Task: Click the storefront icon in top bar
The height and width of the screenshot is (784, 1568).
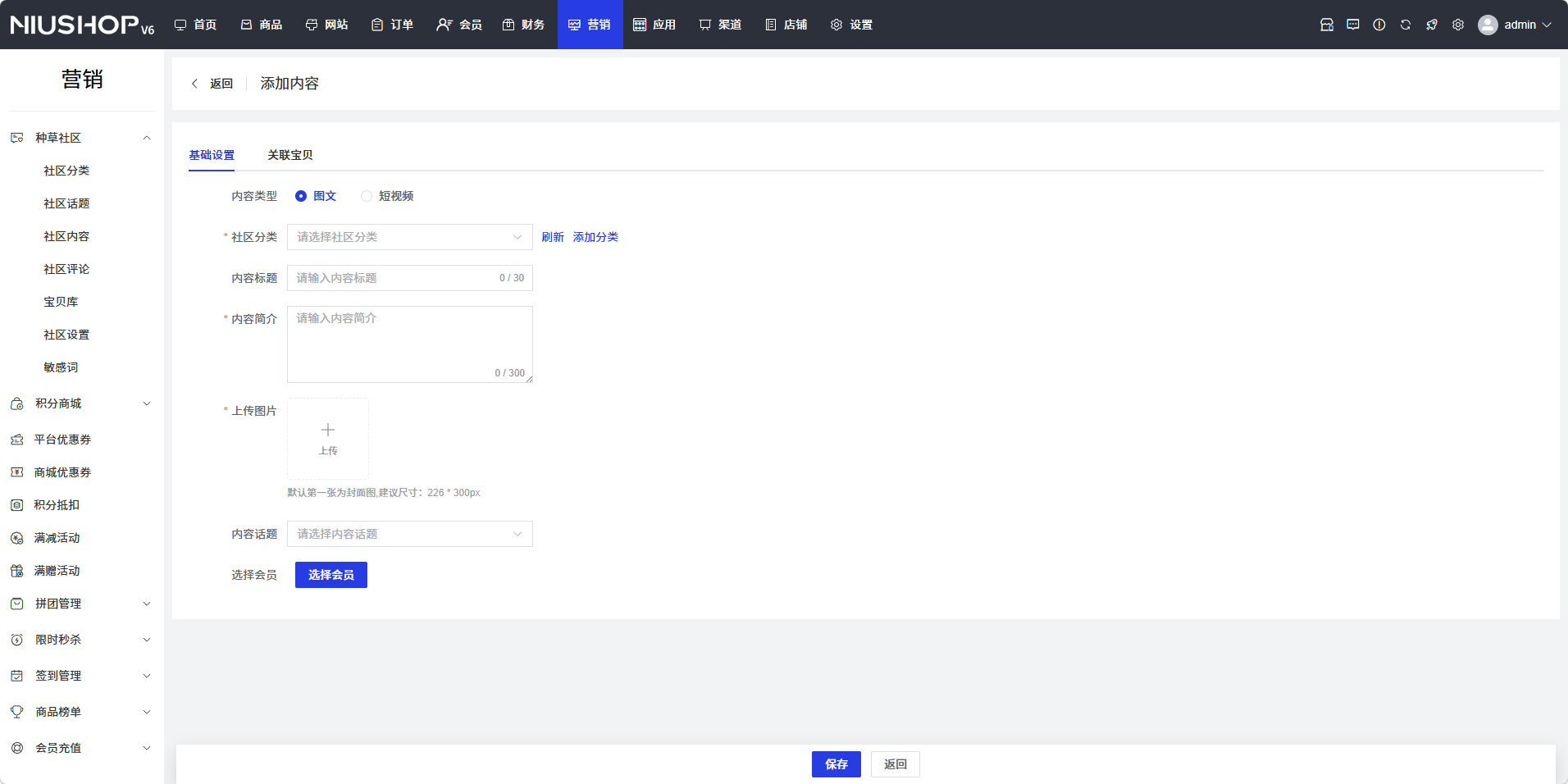Action: pos(1326,25)
